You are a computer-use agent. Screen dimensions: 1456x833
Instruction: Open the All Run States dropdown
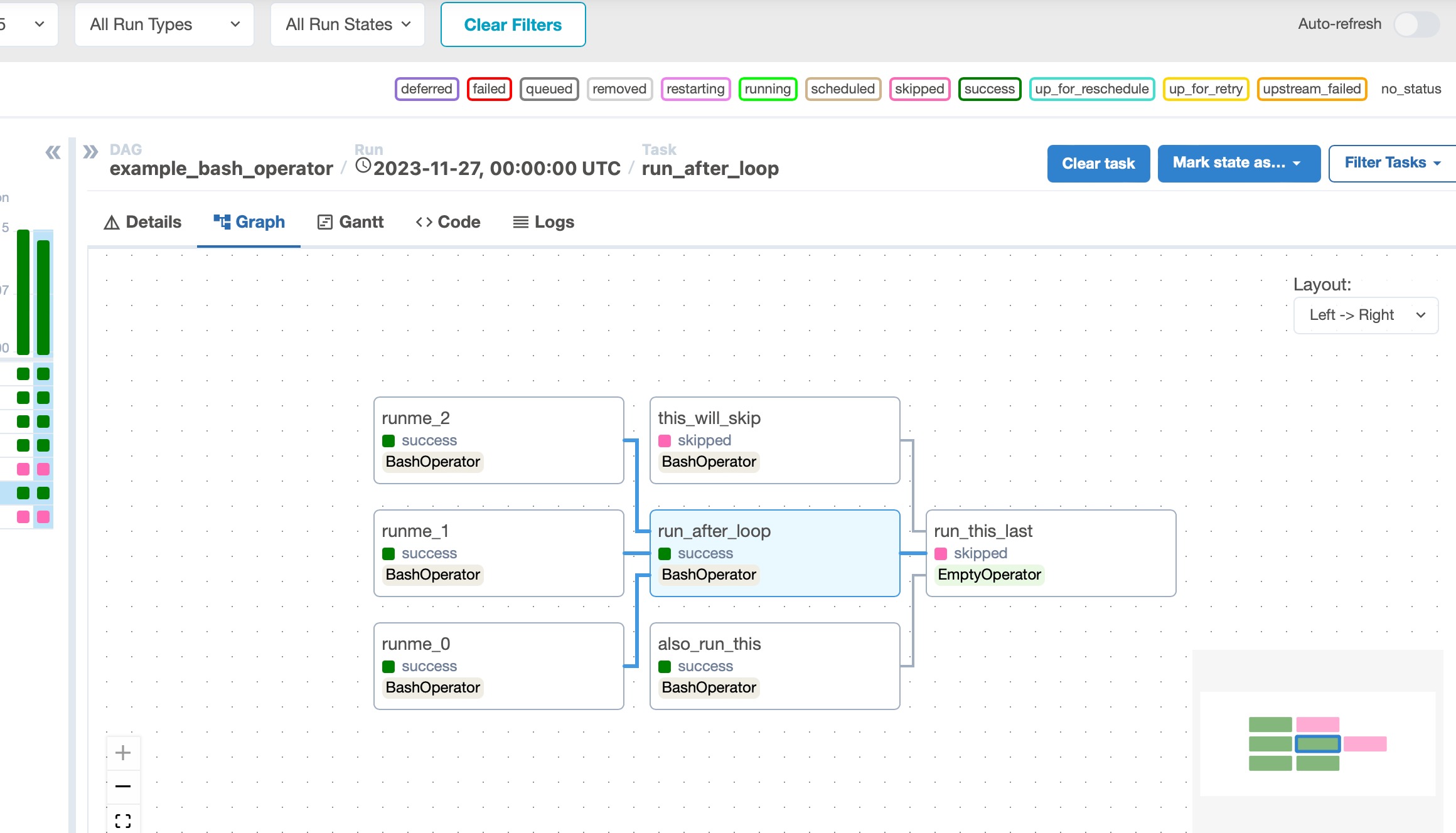348,24
